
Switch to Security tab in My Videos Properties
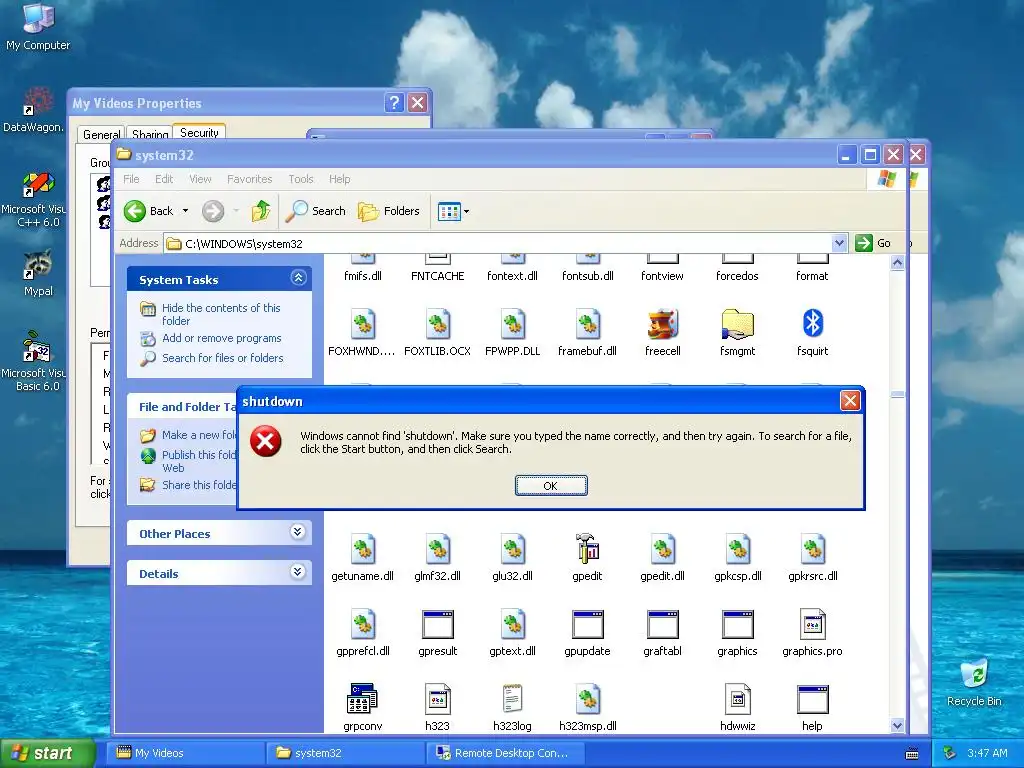[199, 133]
